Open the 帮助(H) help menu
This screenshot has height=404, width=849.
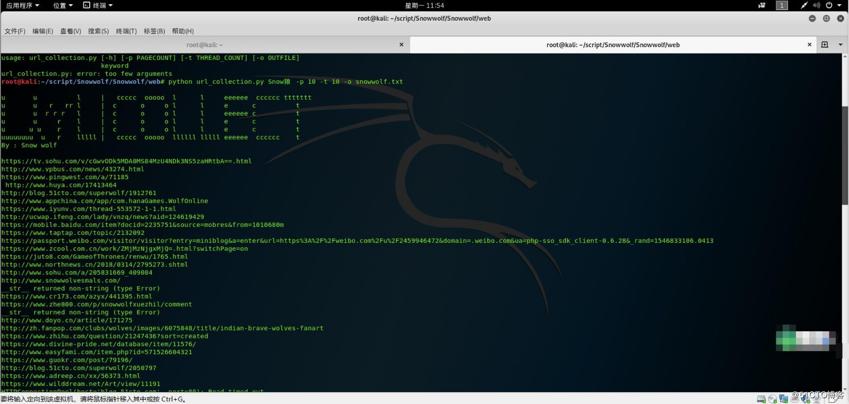(182, 31)
